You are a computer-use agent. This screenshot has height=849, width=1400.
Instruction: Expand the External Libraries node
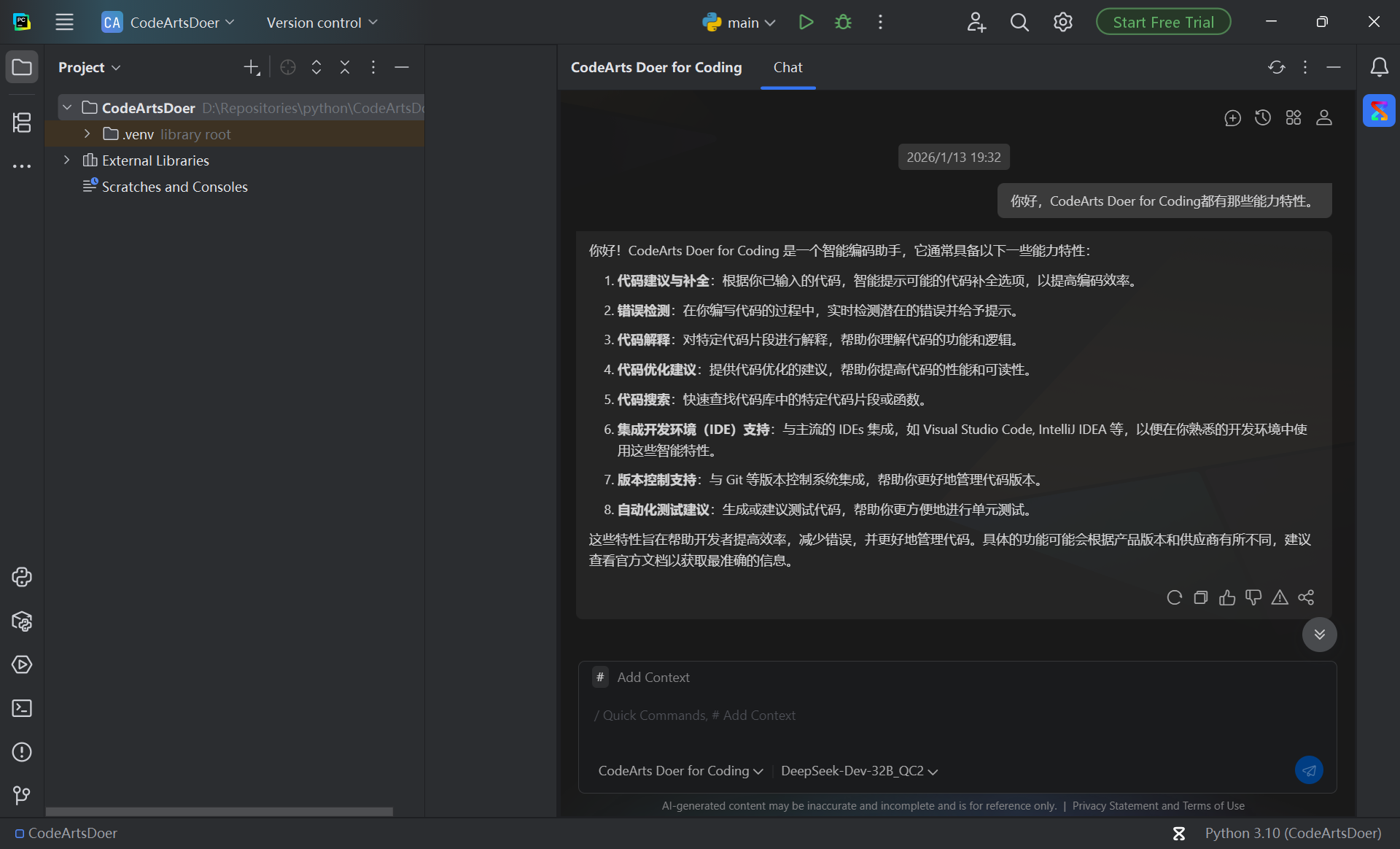click(66, 160)
